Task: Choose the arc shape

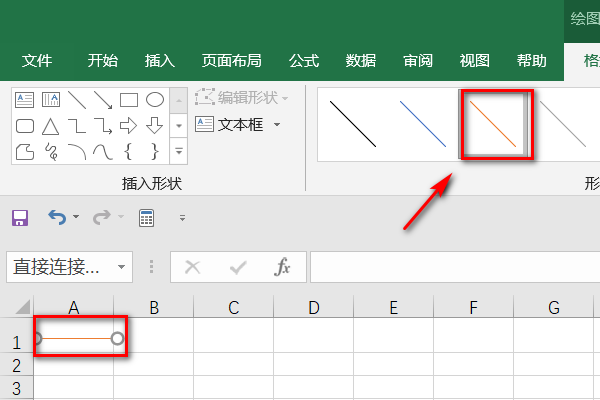Action: coord(77,152)
